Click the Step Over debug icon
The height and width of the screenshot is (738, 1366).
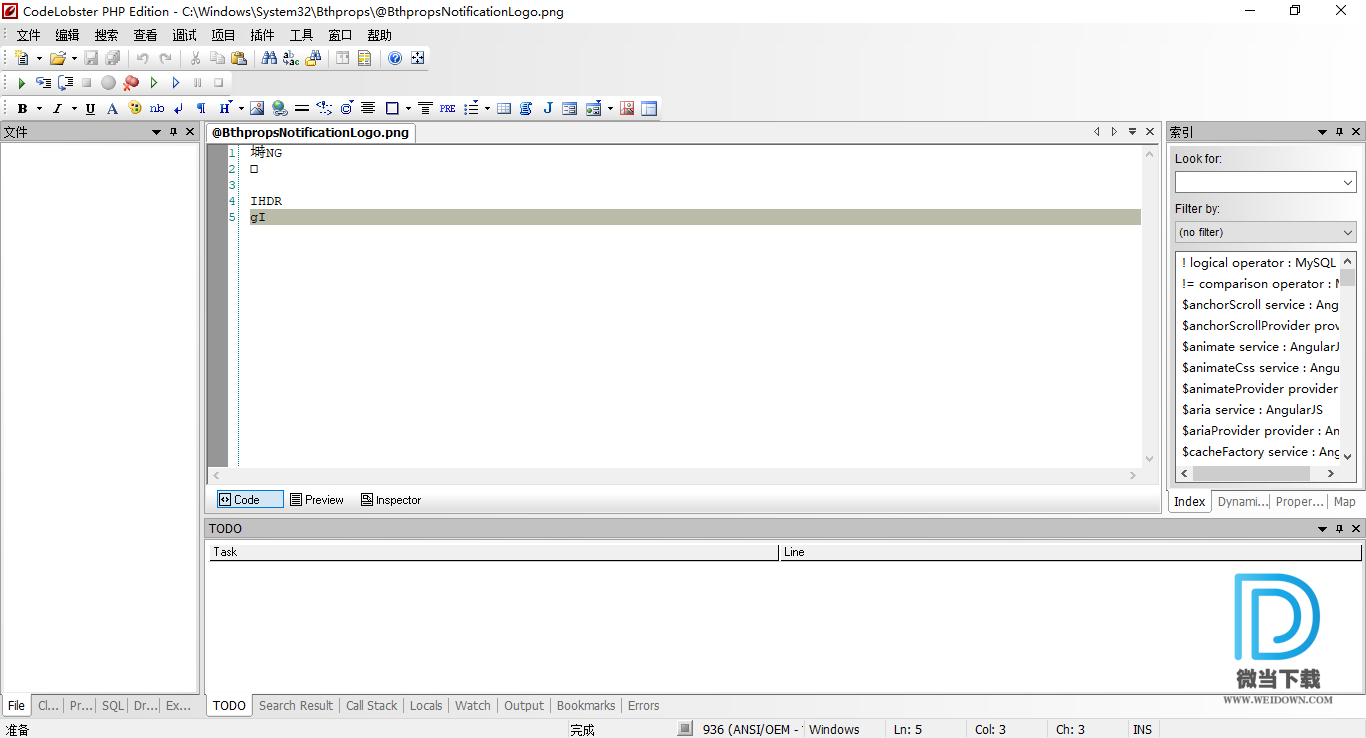pyautogui.click(x=65, y=83)
